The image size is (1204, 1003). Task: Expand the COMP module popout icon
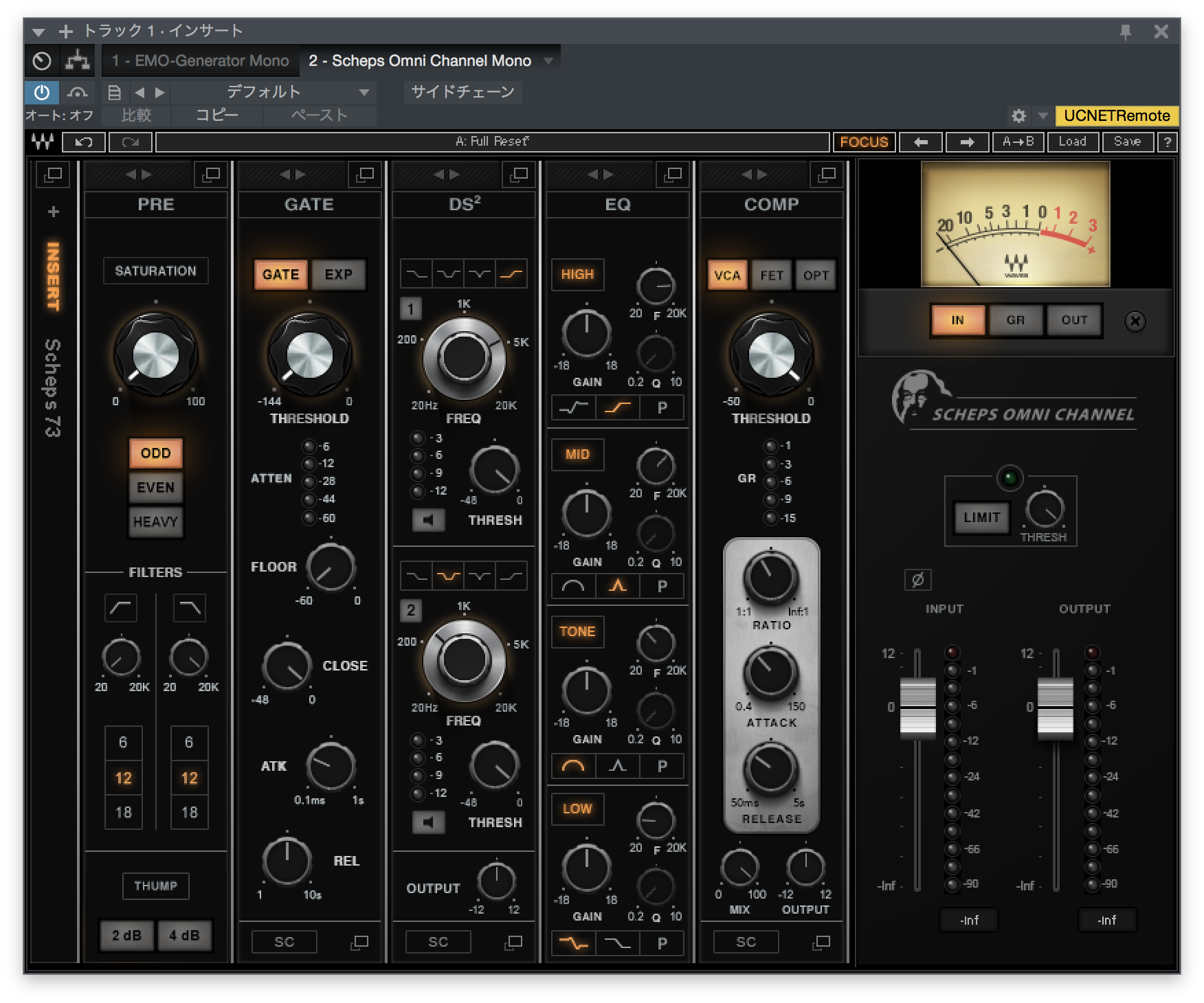point(827,174)
